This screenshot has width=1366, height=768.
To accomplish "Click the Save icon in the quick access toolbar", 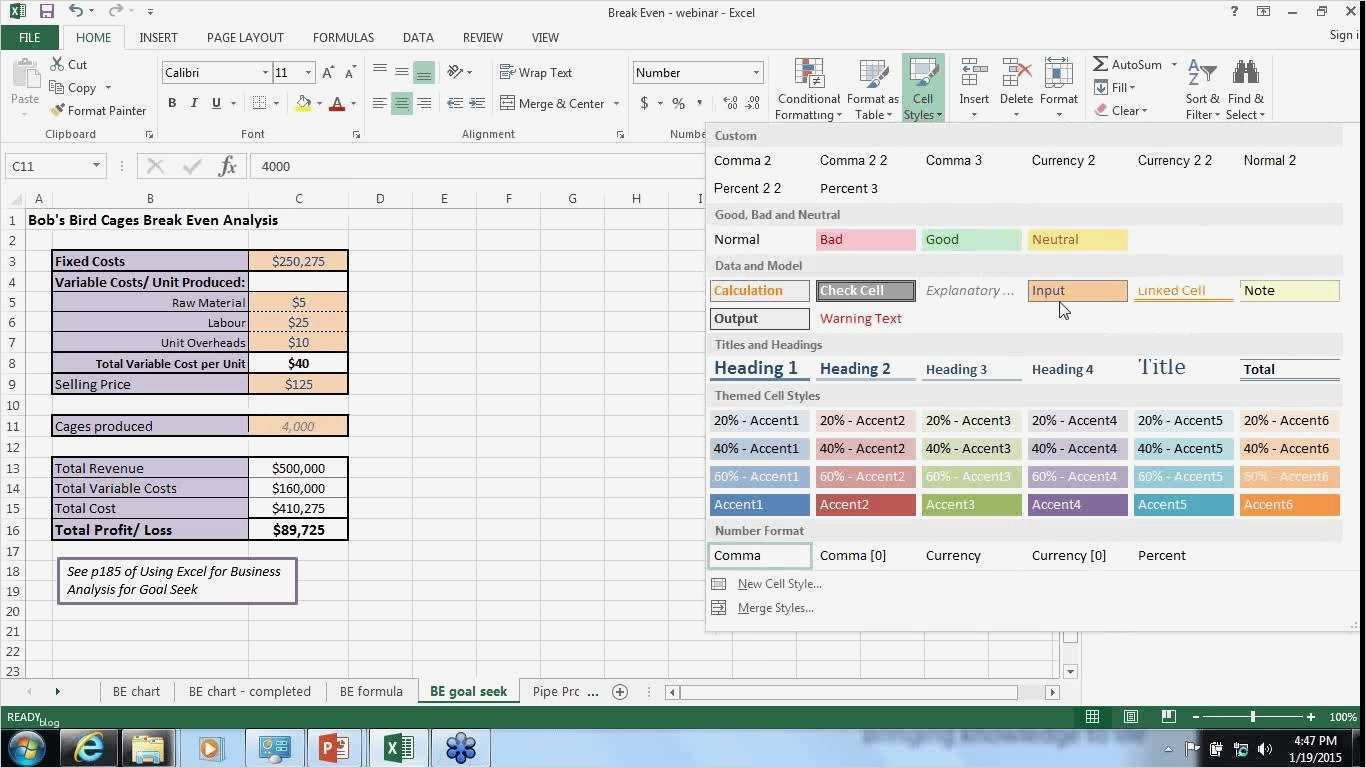I will pyautogui.click(x=46, y=12).
